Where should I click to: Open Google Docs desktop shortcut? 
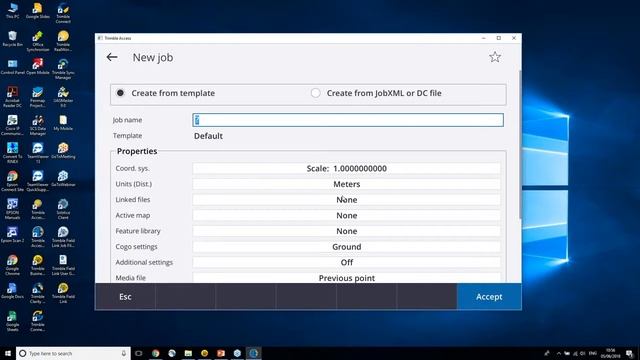coord(12,290)
